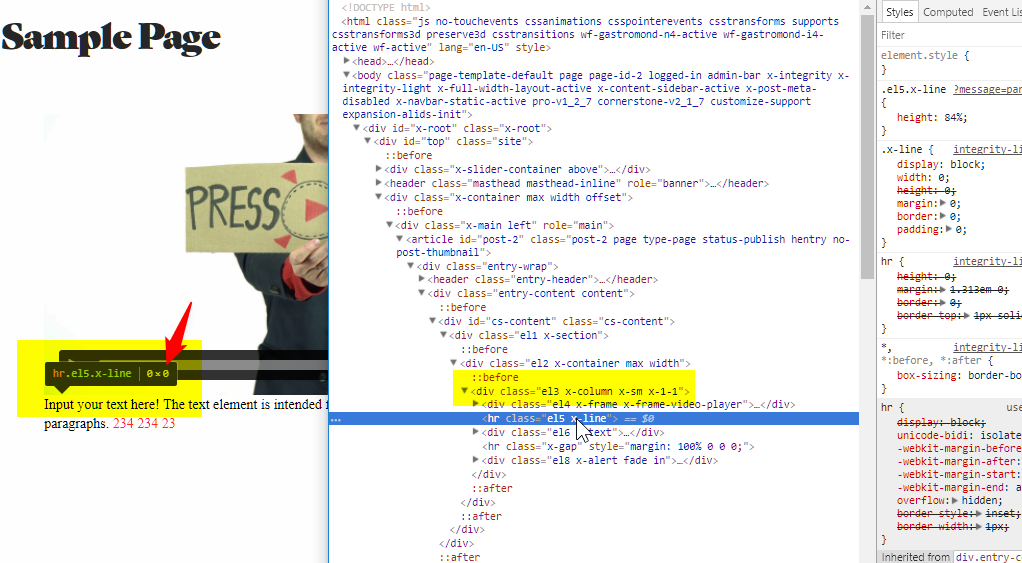Collapse the el3 x-column div
Viewport: 1022px width, 563px height.
click(465, 391)
